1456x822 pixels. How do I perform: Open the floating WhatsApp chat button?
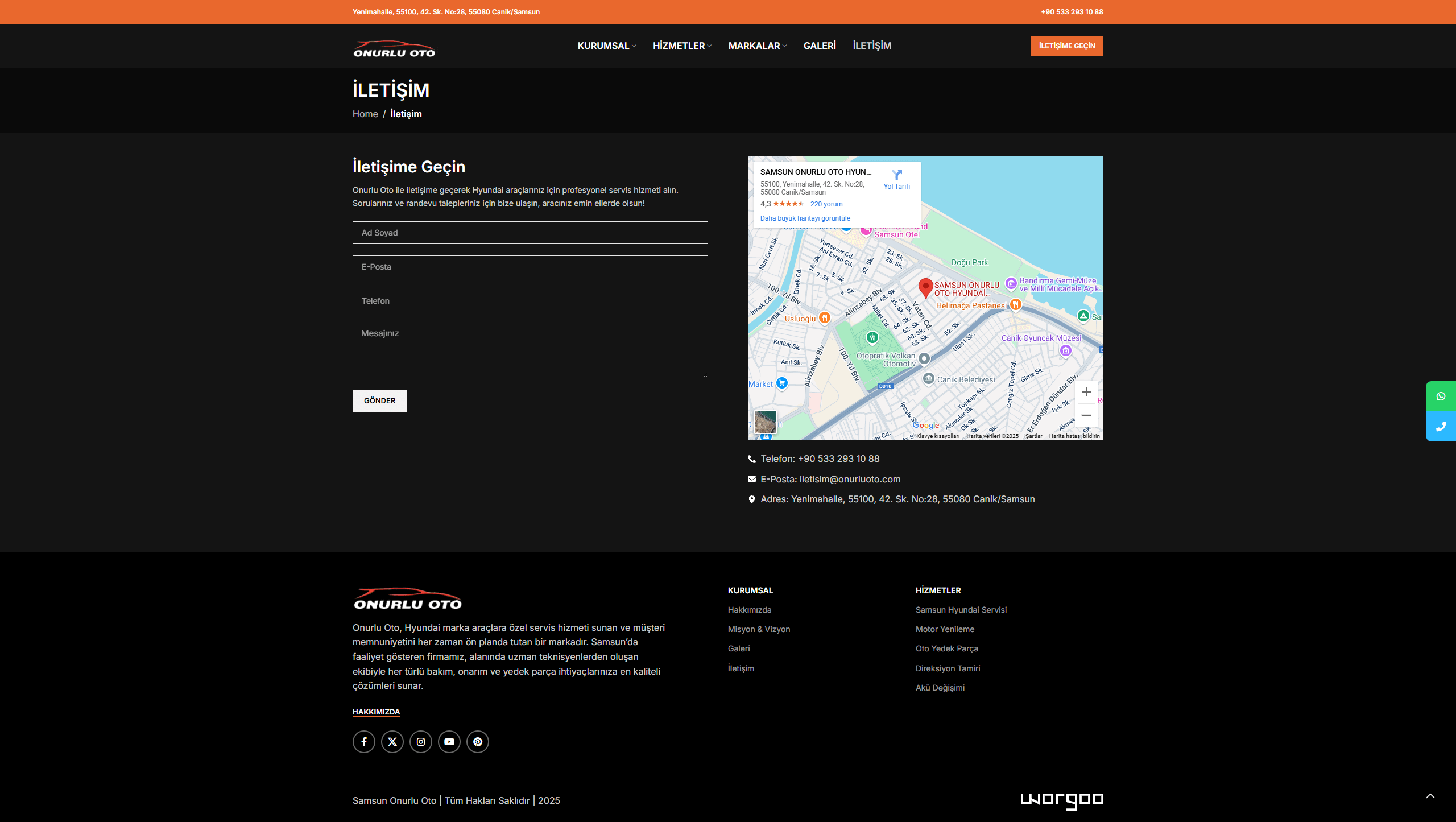pyautogui.click(x=1441, y=396)
